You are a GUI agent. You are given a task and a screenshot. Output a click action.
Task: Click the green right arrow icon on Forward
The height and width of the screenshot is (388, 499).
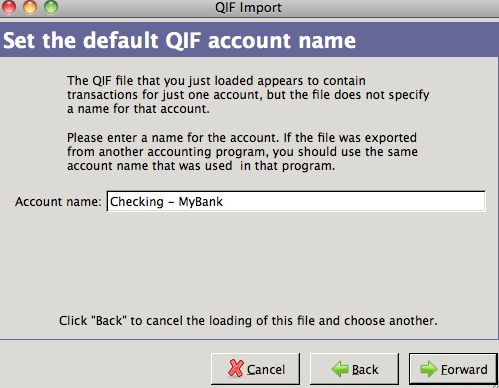coord(429,369)
